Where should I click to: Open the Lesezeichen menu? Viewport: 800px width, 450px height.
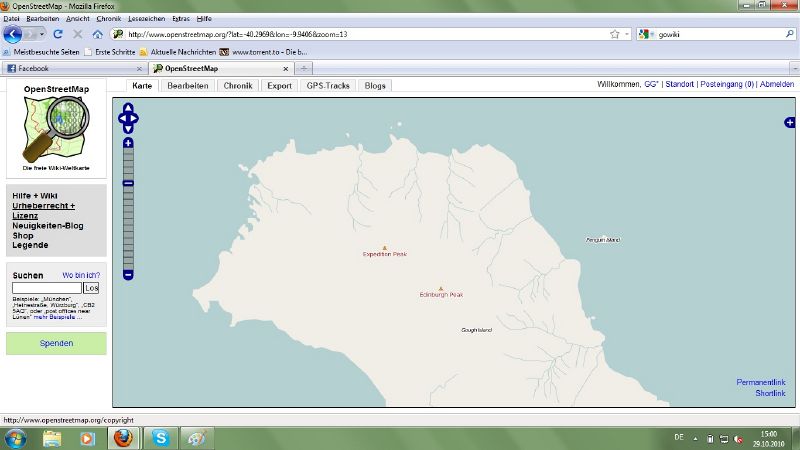coord(146,18)
